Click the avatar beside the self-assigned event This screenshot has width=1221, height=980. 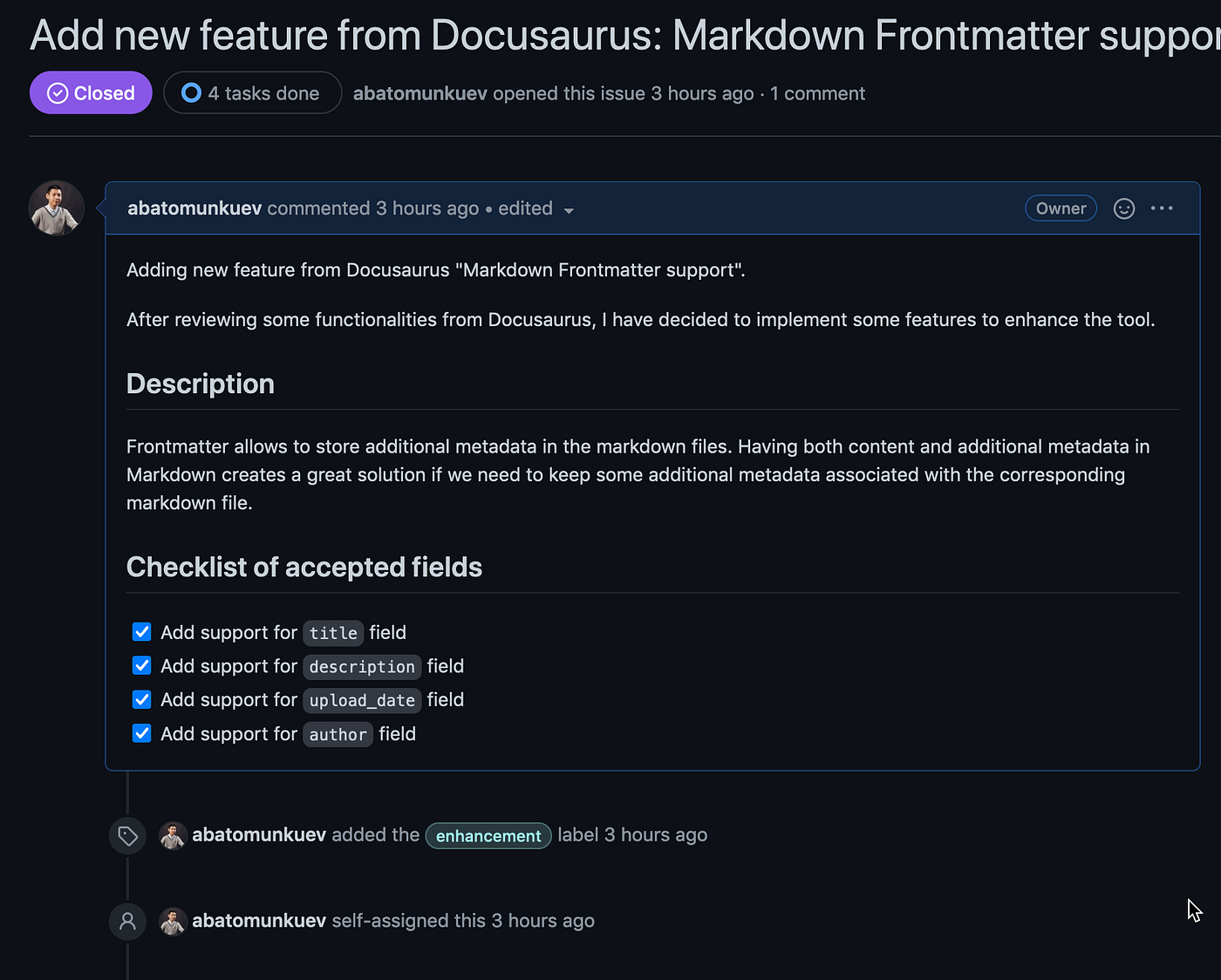(172, 921)
